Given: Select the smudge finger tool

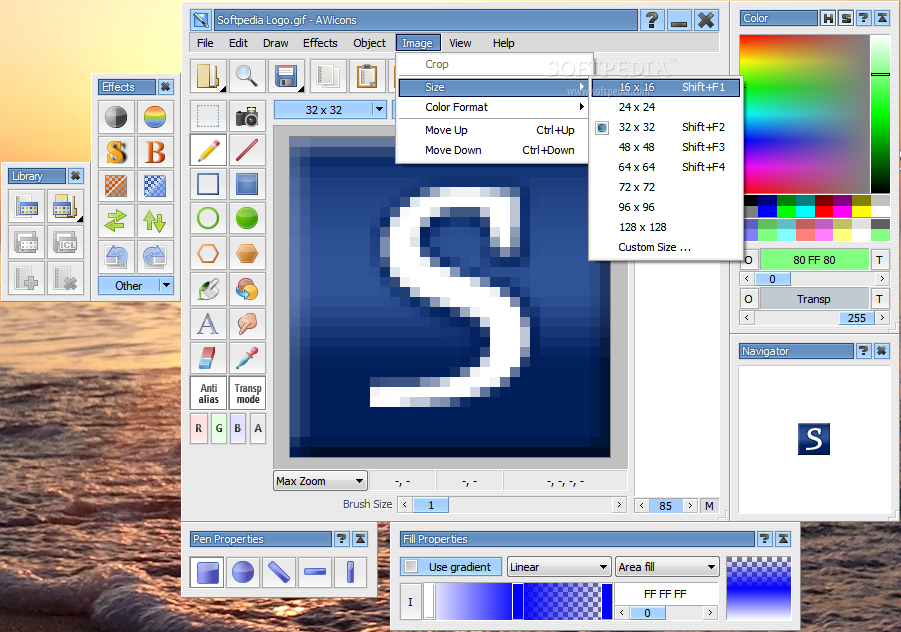Looking at the screenshot, I should click(x=247, y=324).
